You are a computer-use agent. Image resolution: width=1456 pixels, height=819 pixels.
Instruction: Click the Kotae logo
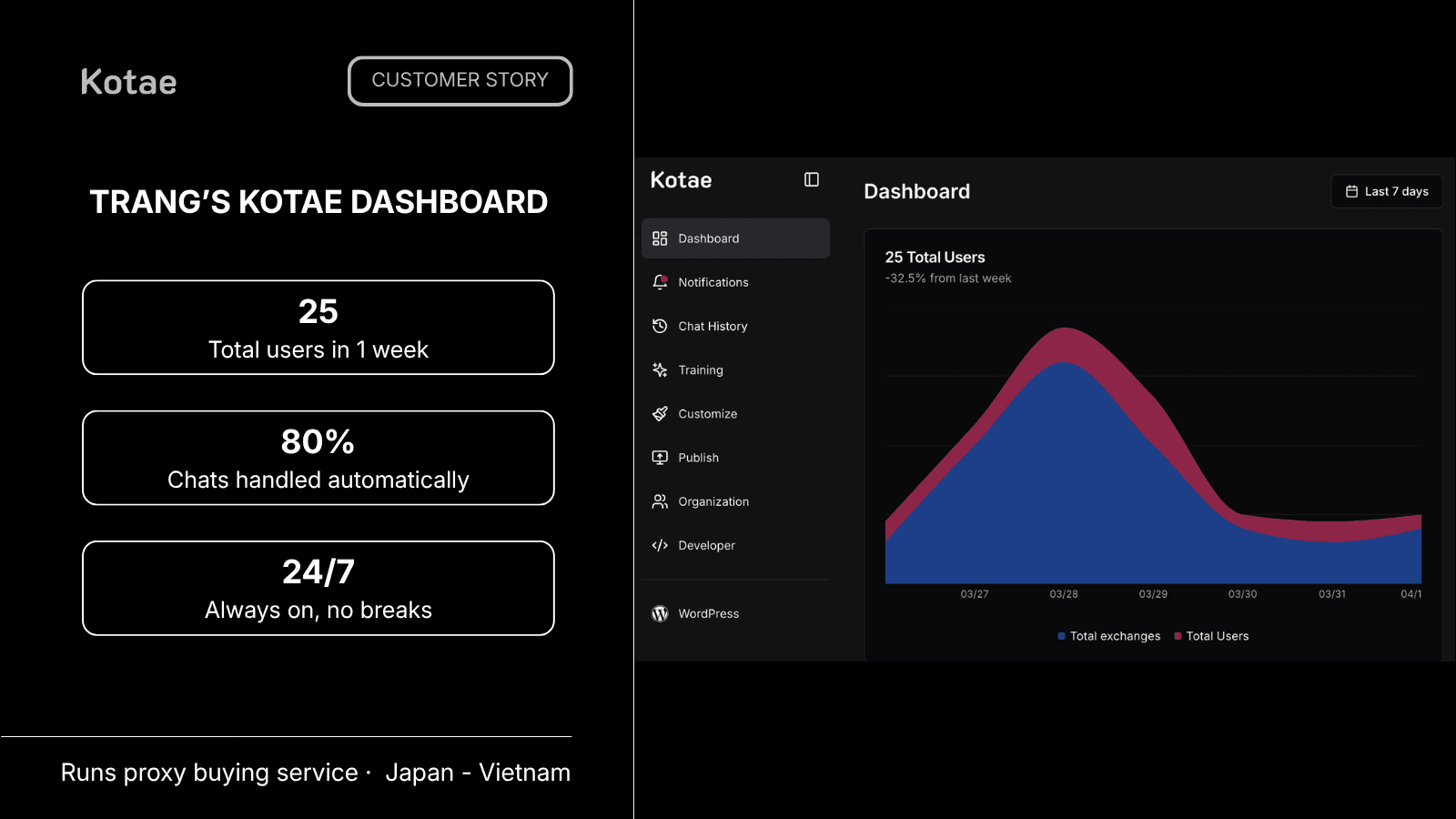click(x=128, y=81)
